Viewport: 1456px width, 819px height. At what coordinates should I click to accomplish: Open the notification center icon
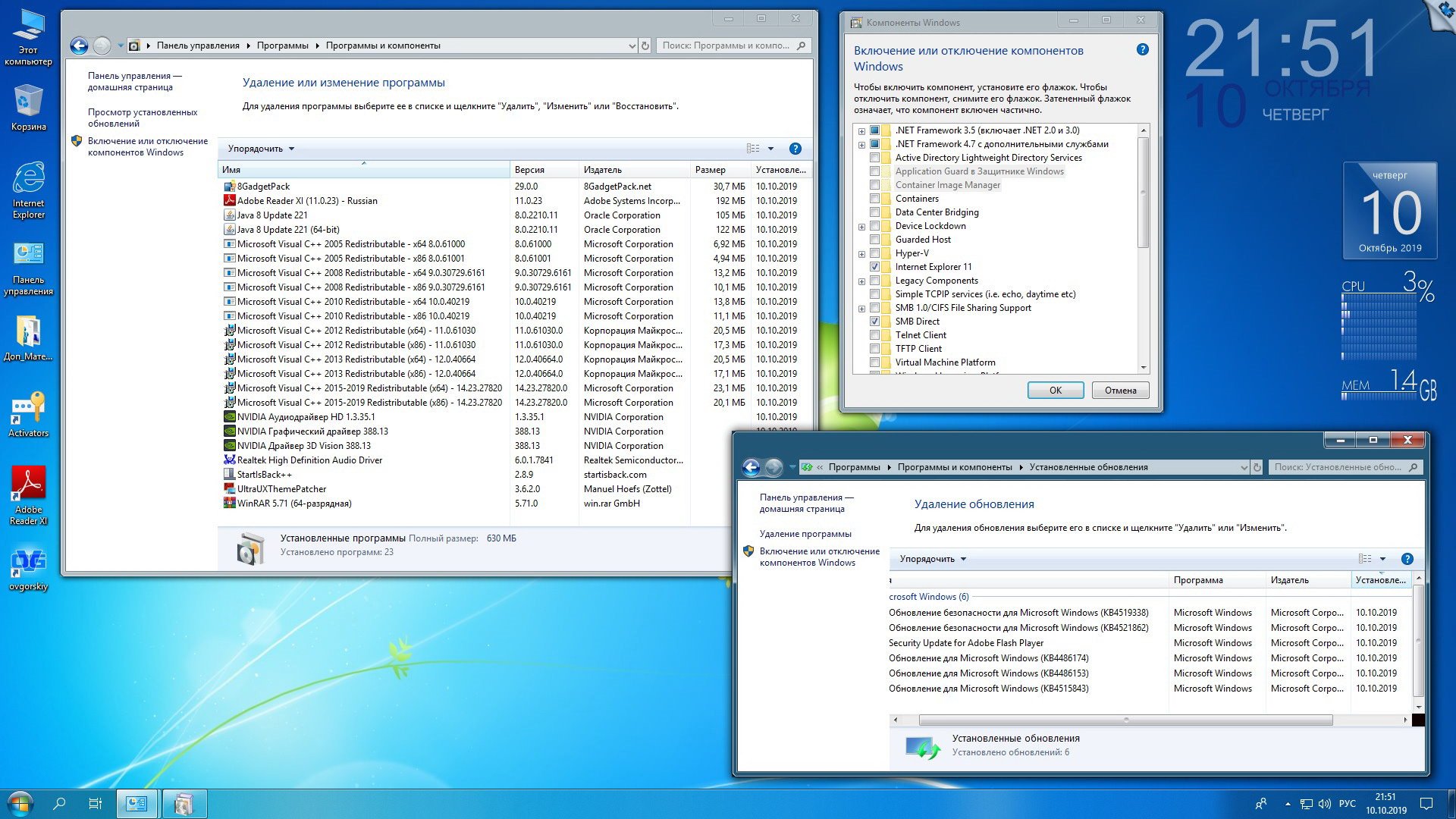1426,804
